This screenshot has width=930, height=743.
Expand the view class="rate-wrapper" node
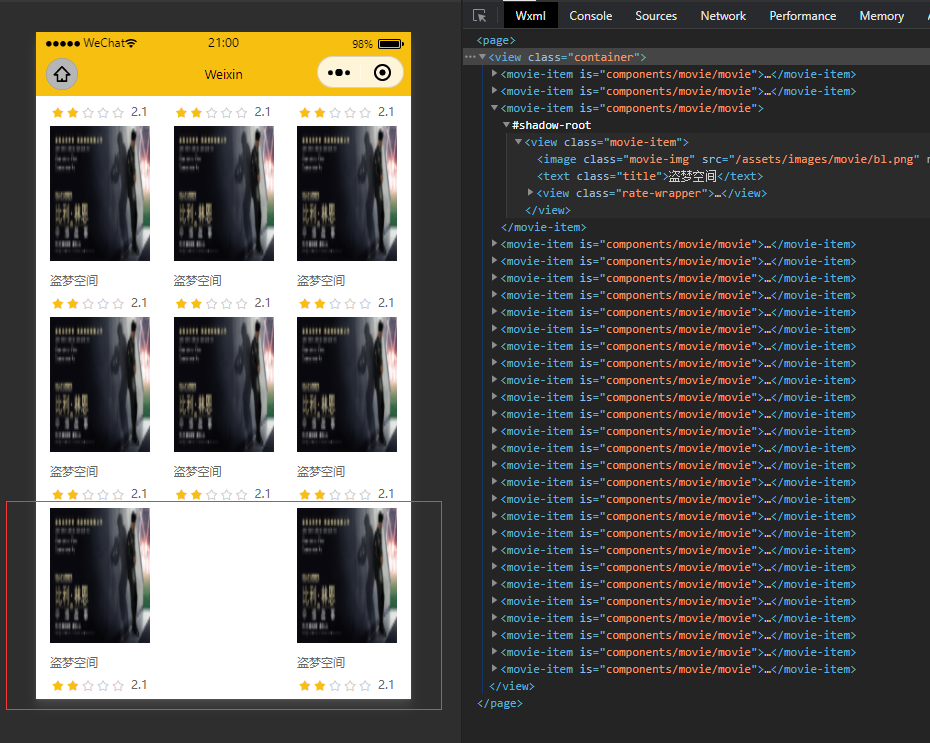(x=530, y=193)
